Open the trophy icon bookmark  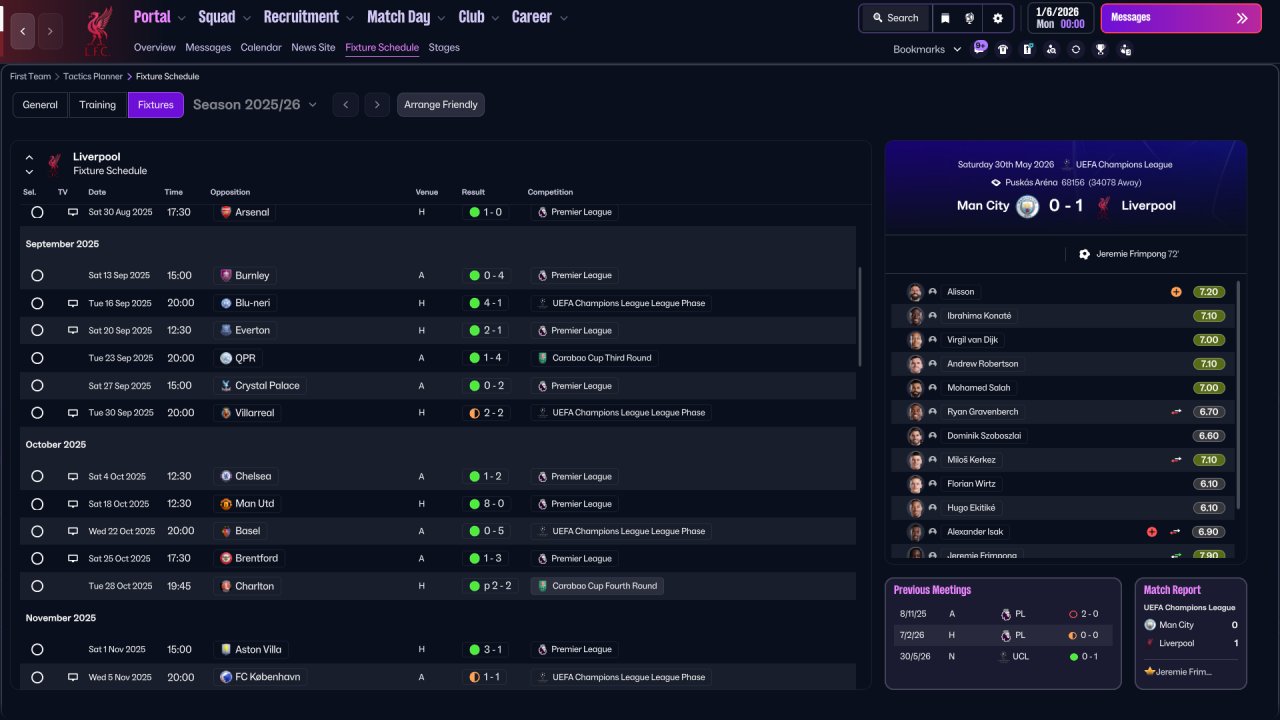pos(1100,49)
